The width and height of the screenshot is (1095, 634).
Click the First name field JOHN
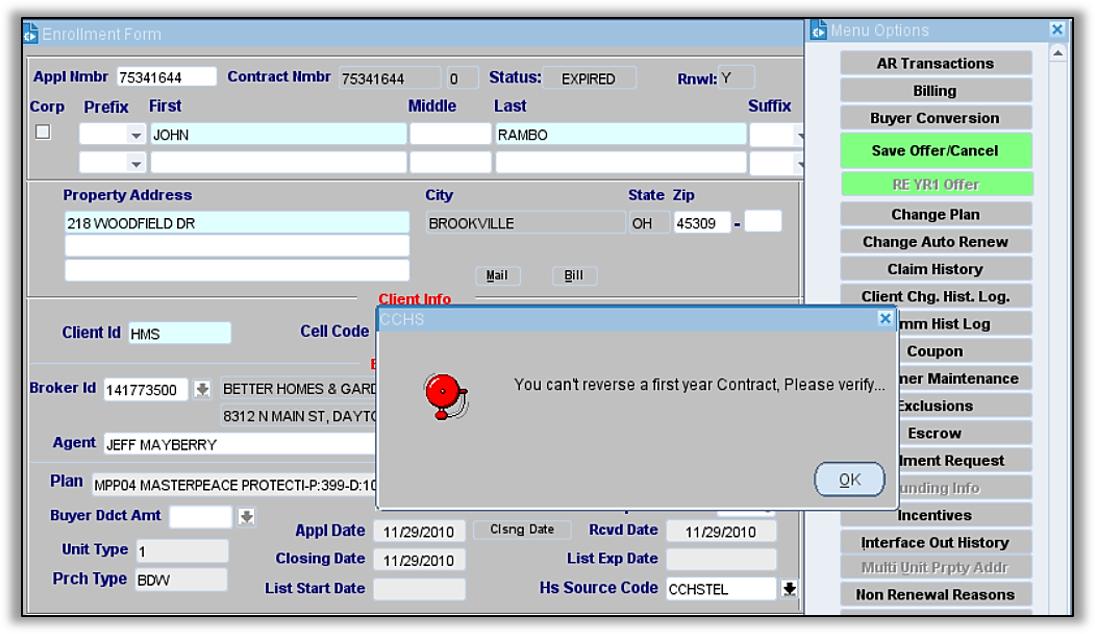[278, 134]
